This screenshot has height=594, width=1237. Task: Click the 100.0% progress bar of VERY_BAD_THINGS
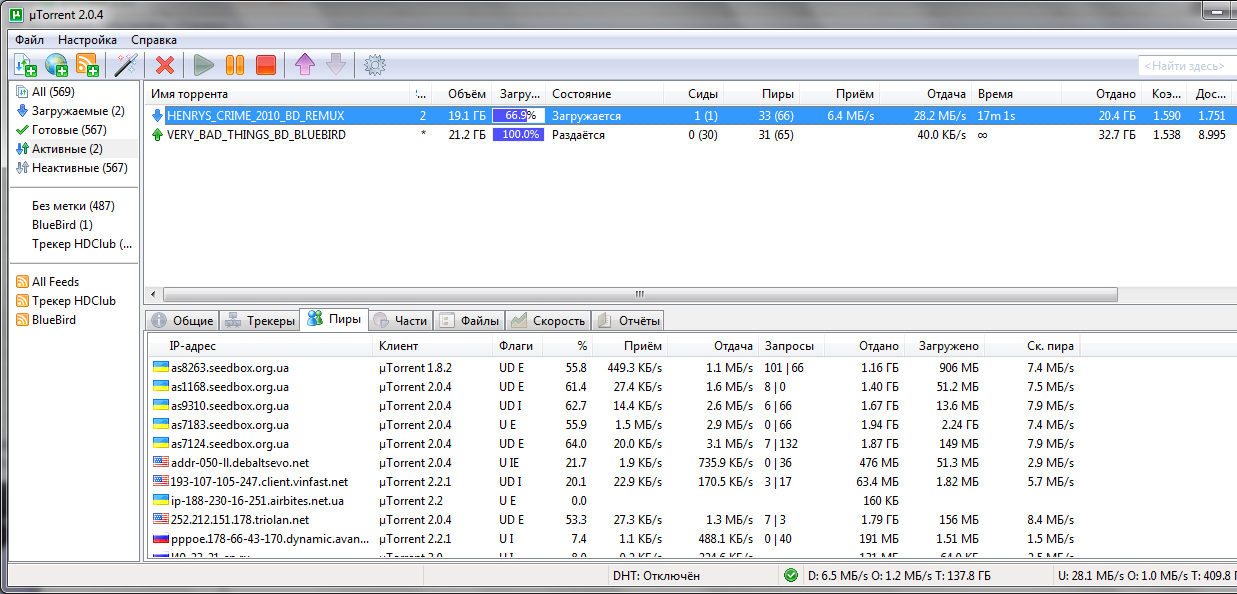(x=518, y=135)
